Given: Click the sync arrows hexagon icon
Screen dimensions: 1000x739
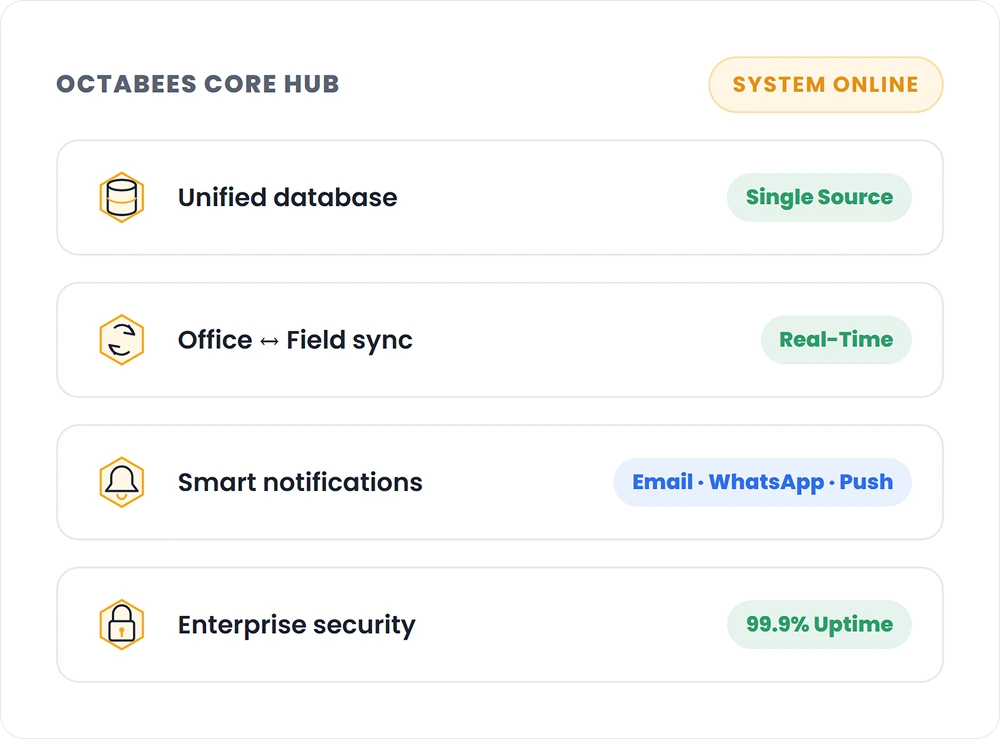Looking at the screenshot, I should tap(121, 340).
